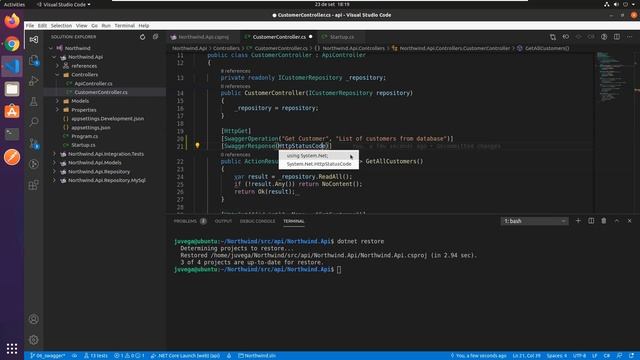The image size is (640, 360).
Task: Open Ubuntu Software from the dock
Action: [x=12, y=111]
